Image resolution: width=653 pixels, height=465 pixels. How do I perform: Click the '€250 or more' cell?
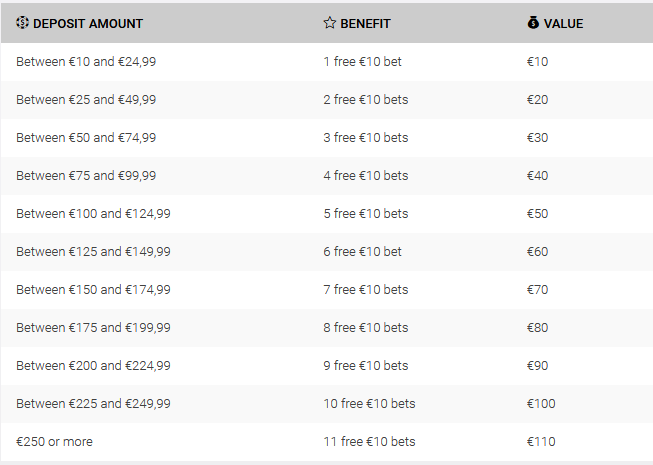(x=54, y=442)
